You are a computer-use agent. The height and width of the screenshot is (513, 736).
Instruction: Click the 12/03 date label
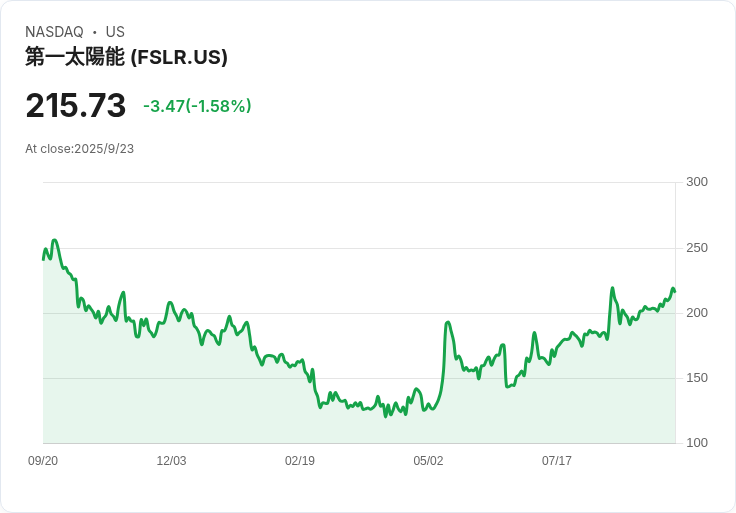[171, 461]
